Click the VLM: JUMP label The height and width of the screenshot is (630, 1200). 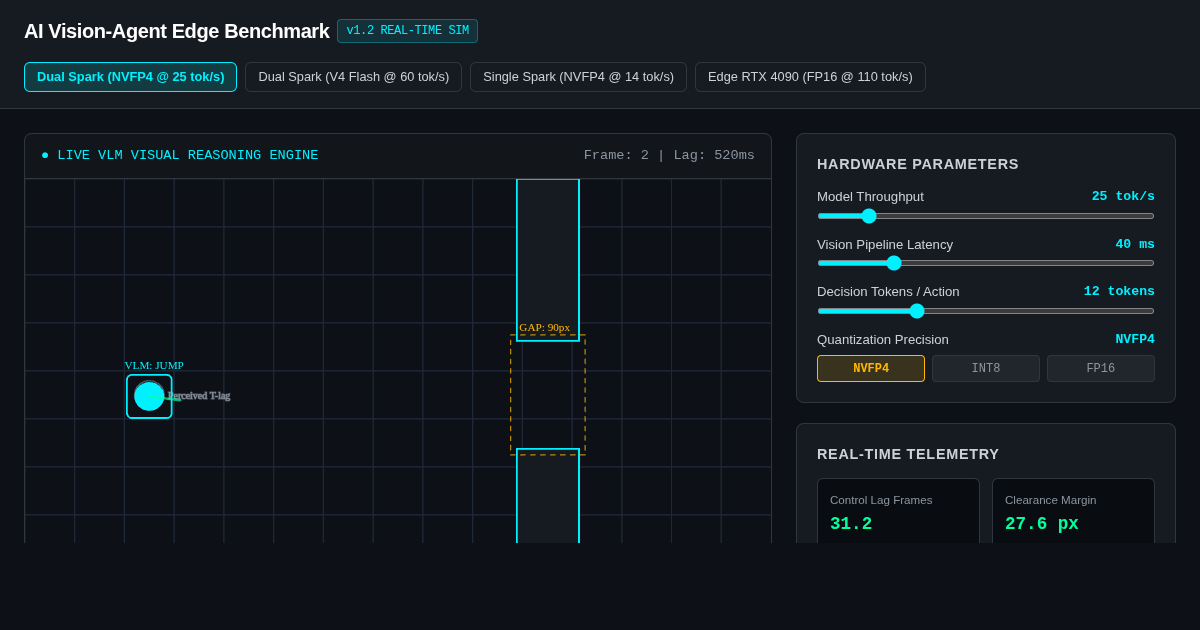(x=154, y=366)
